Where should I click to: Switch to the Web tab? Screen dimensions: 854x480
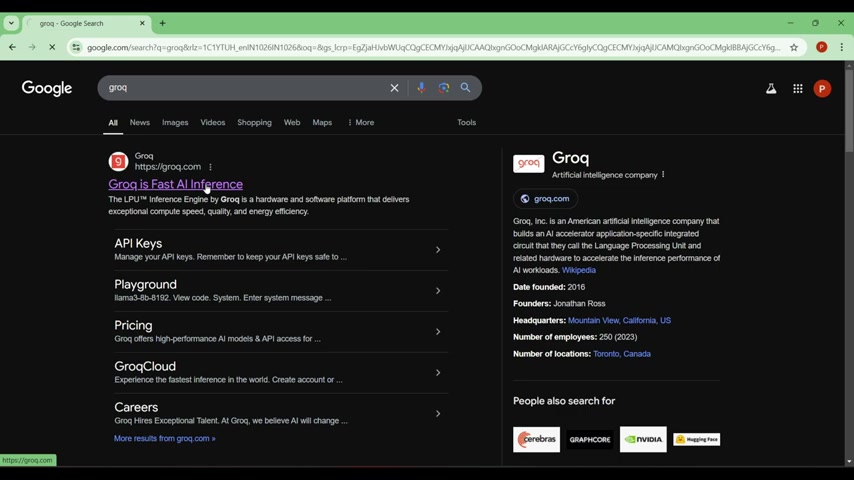(292, 123)
